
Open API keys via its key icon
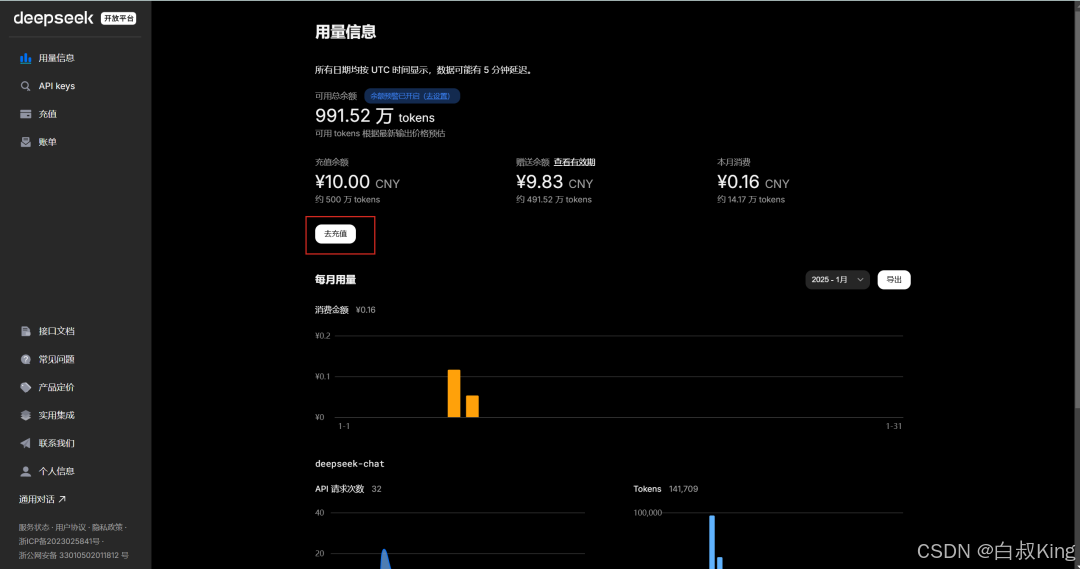pyautogui.click(x=25, y=86)
